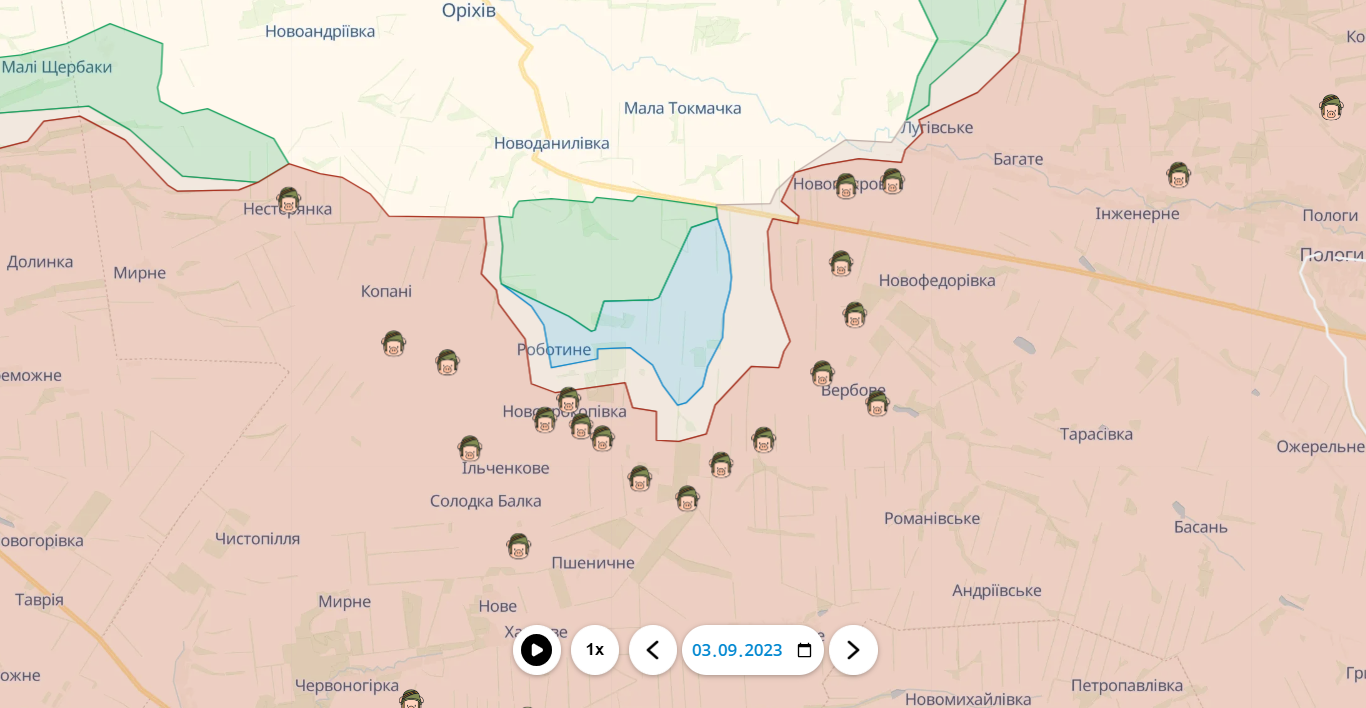This screenshot has width=1366, height=708.
Task: Select the military unit icon at Нестерянка
Action: coord(289,200)
